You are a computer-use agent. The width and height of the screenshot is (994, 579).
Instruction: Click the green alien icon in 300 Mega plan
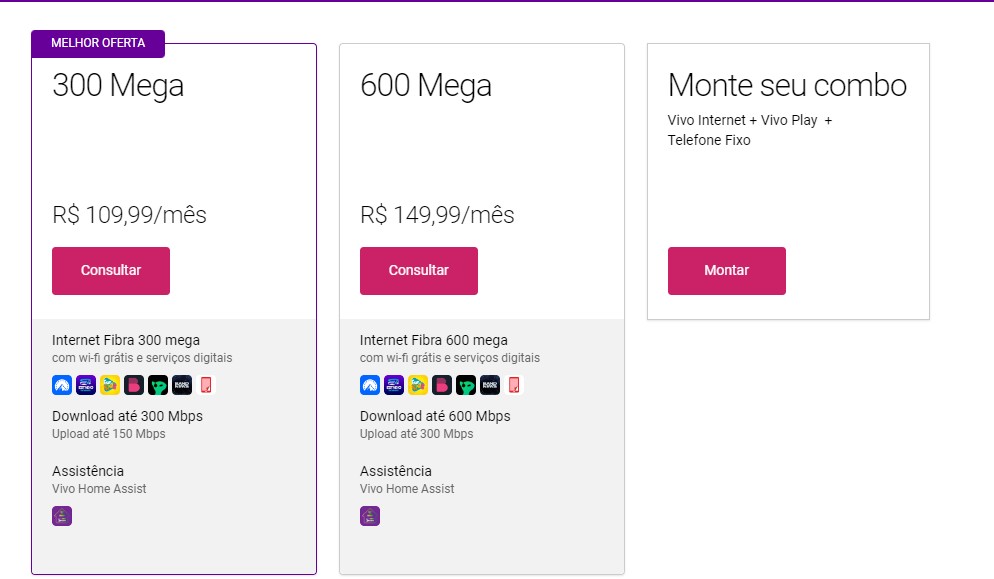(158, 385)
